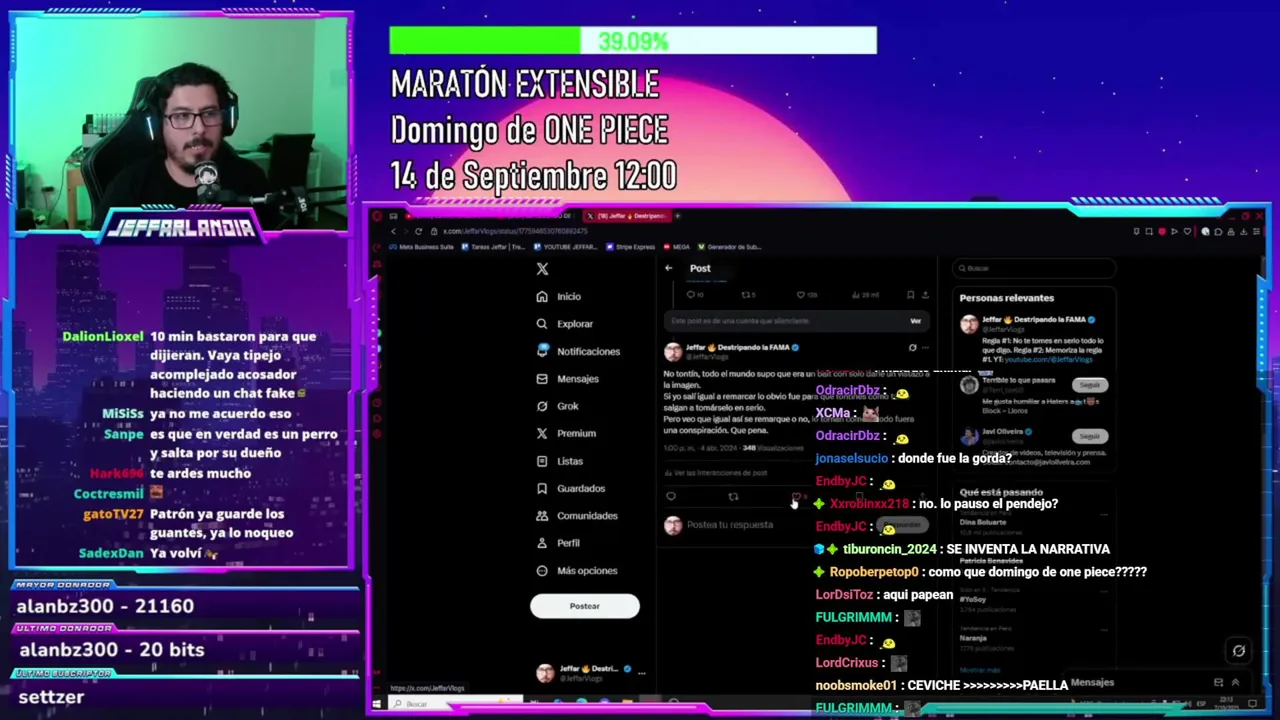The image size is (1280, 720).
Task: Click the browser reload button
Action: (x=419, y=232)
